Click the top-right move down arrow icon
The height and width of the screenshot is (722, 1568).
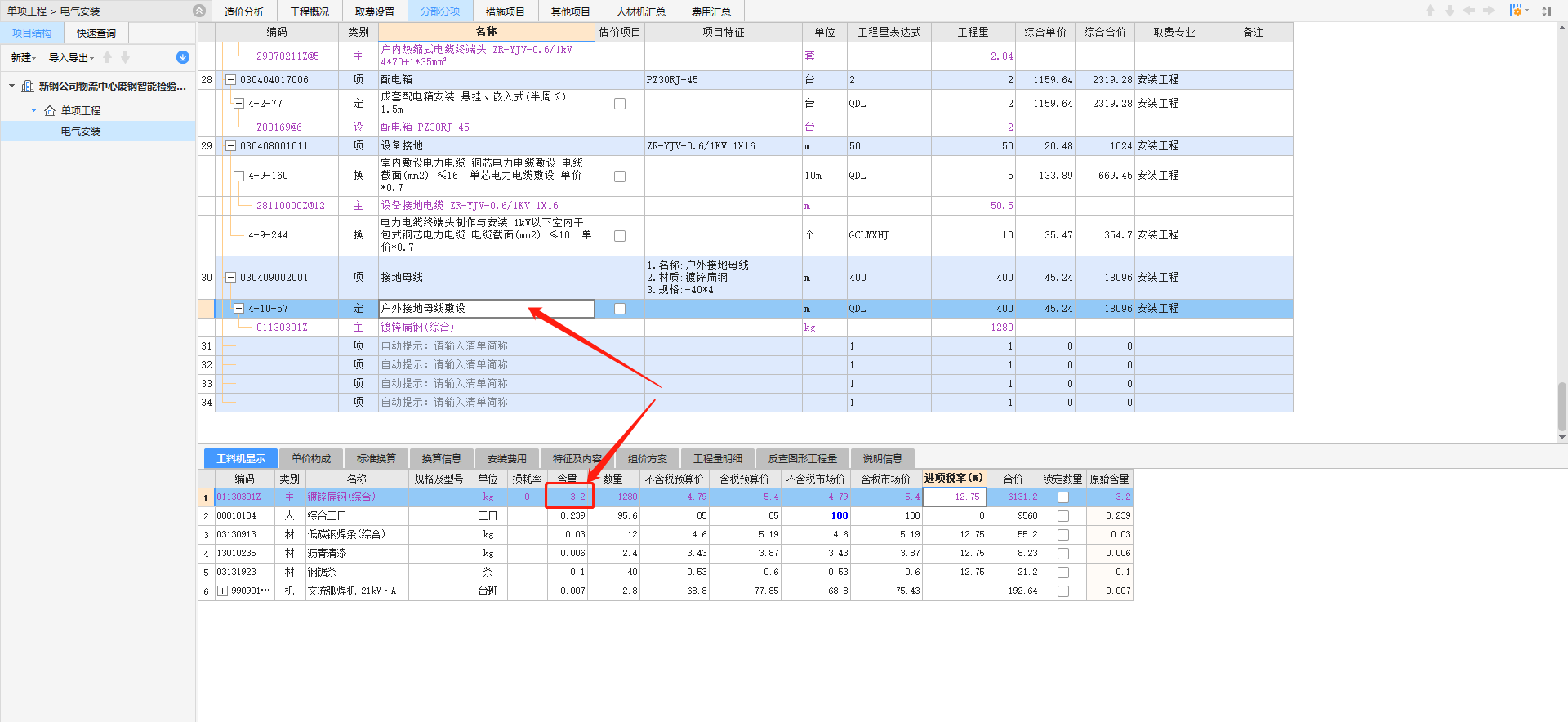pos(1450,11)
